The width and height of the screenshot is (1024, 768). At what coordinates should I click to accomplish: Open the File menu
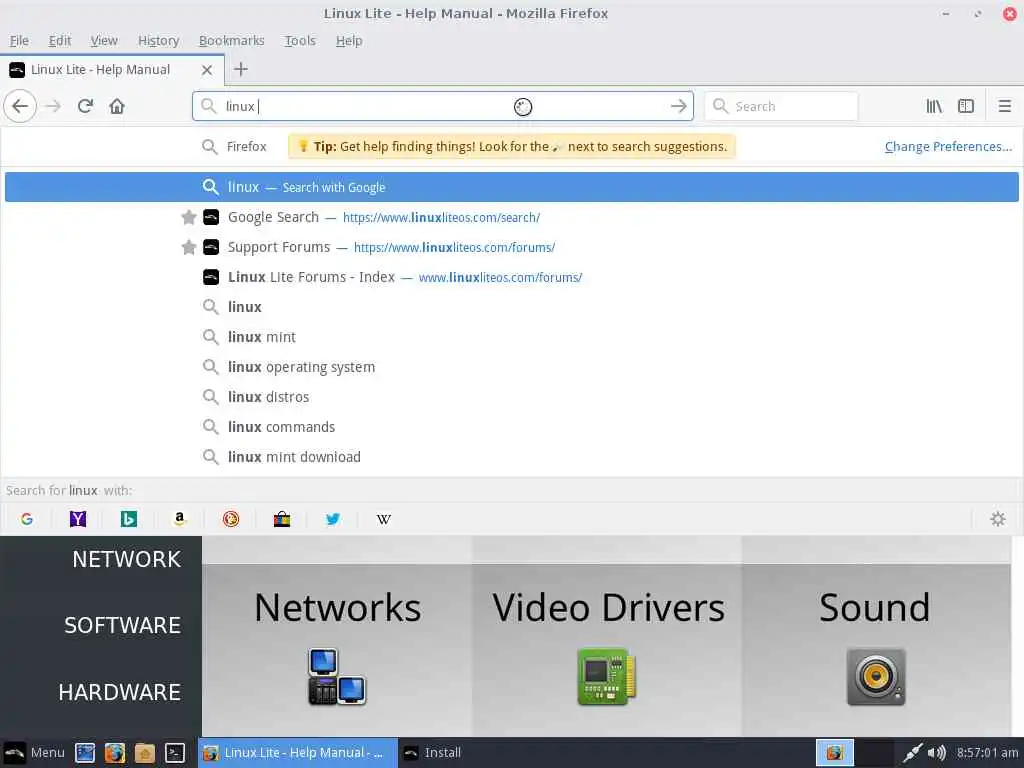click(x=19, y=40)
